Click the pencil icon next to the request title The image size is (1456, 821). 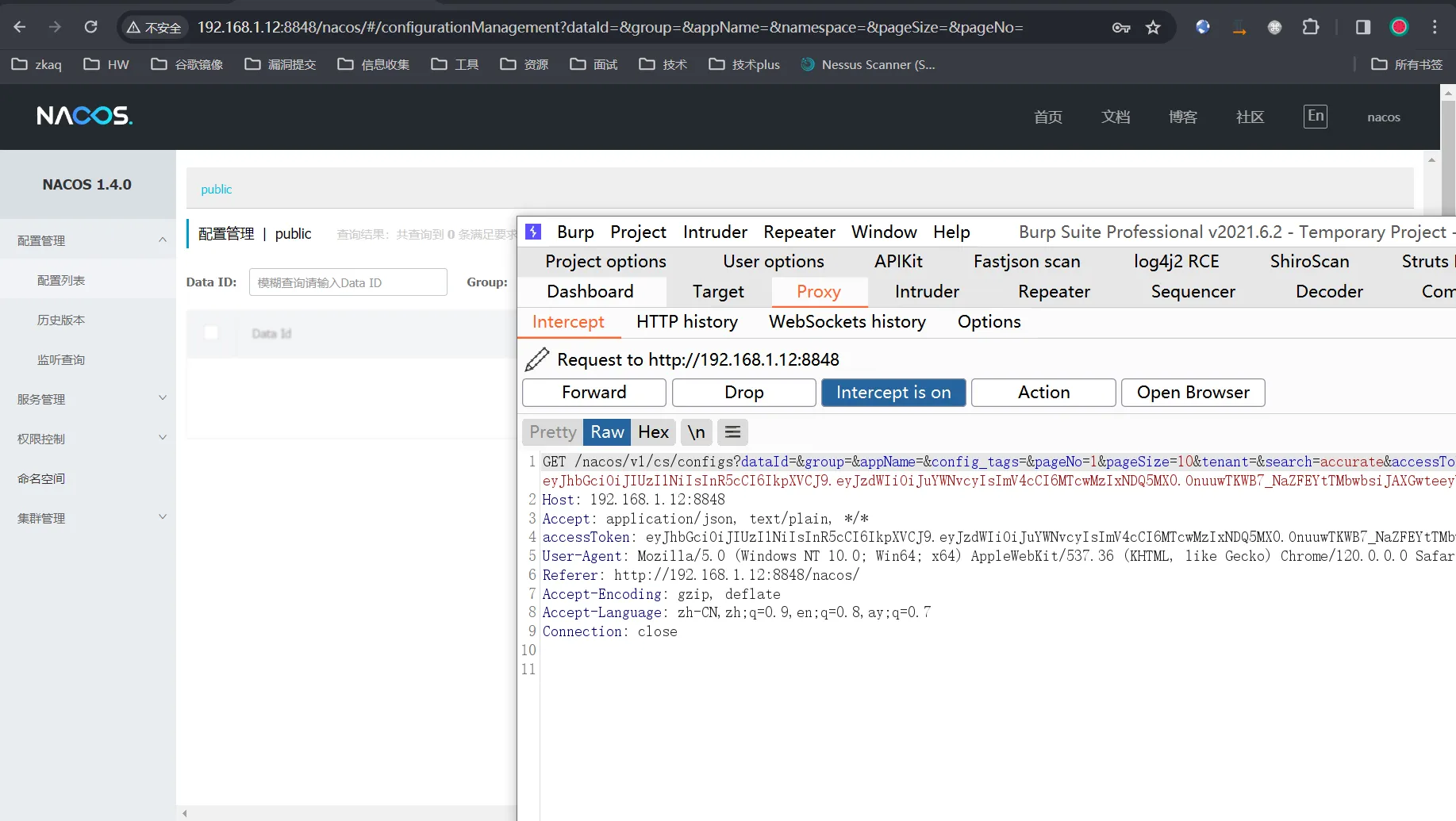pos(536,359)
